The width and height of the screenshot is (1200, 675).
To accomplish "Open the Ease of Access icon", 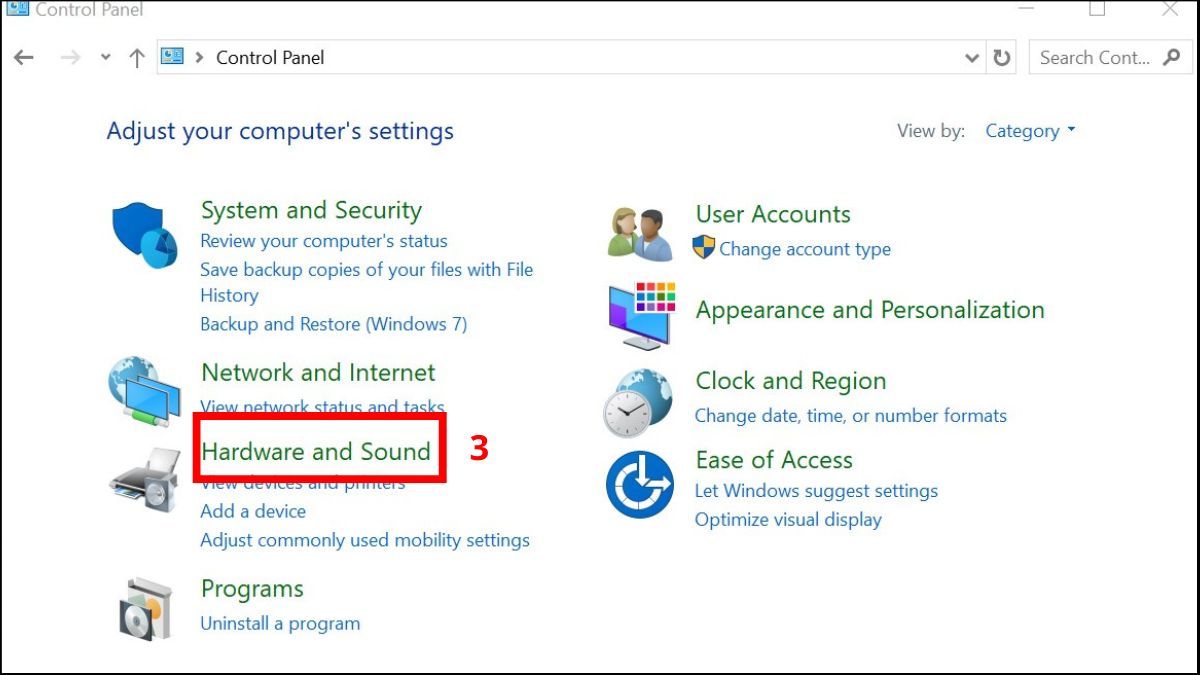I will point(639,484).
